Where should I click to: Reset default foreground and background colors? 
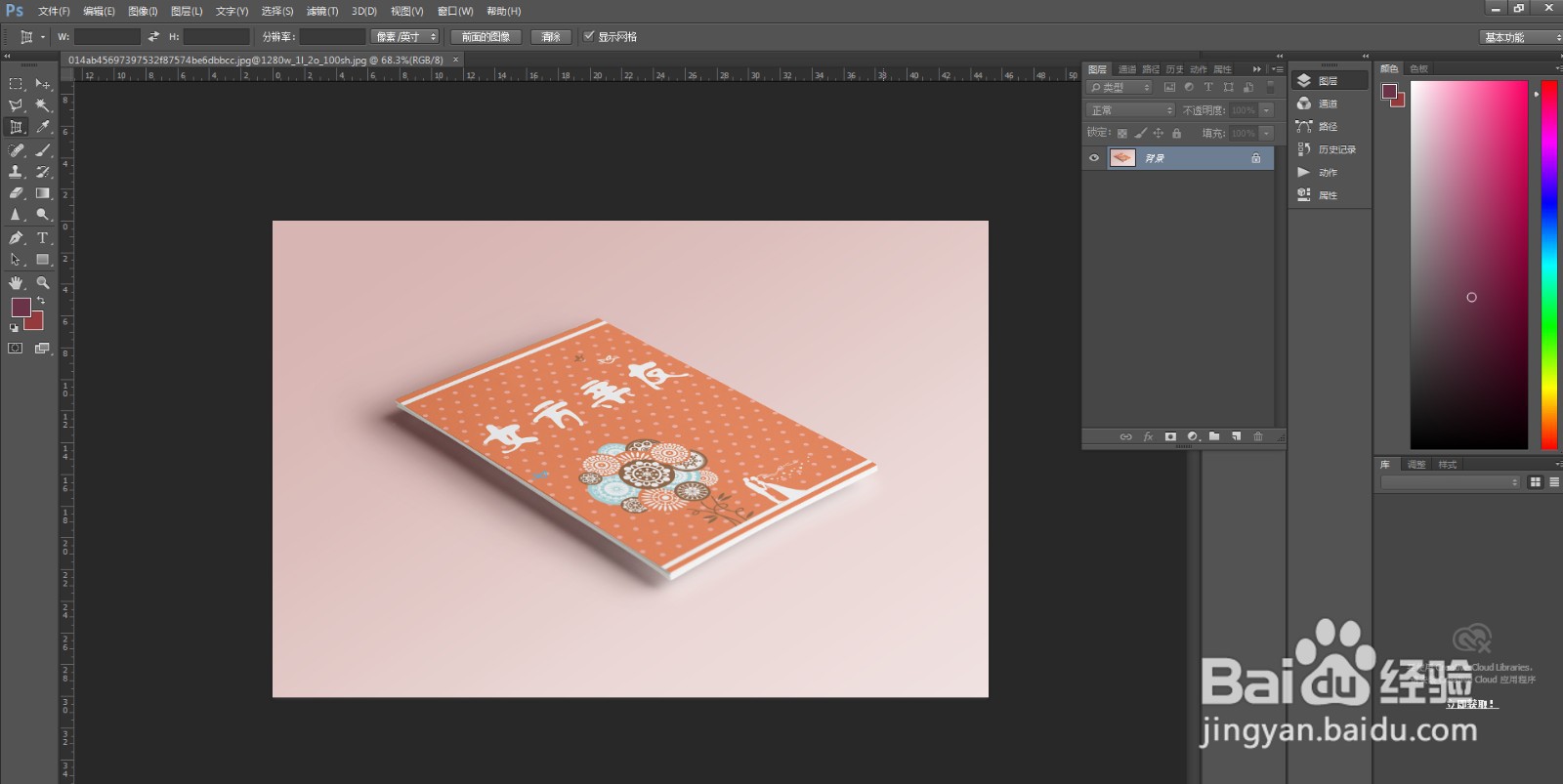(14, 327)
